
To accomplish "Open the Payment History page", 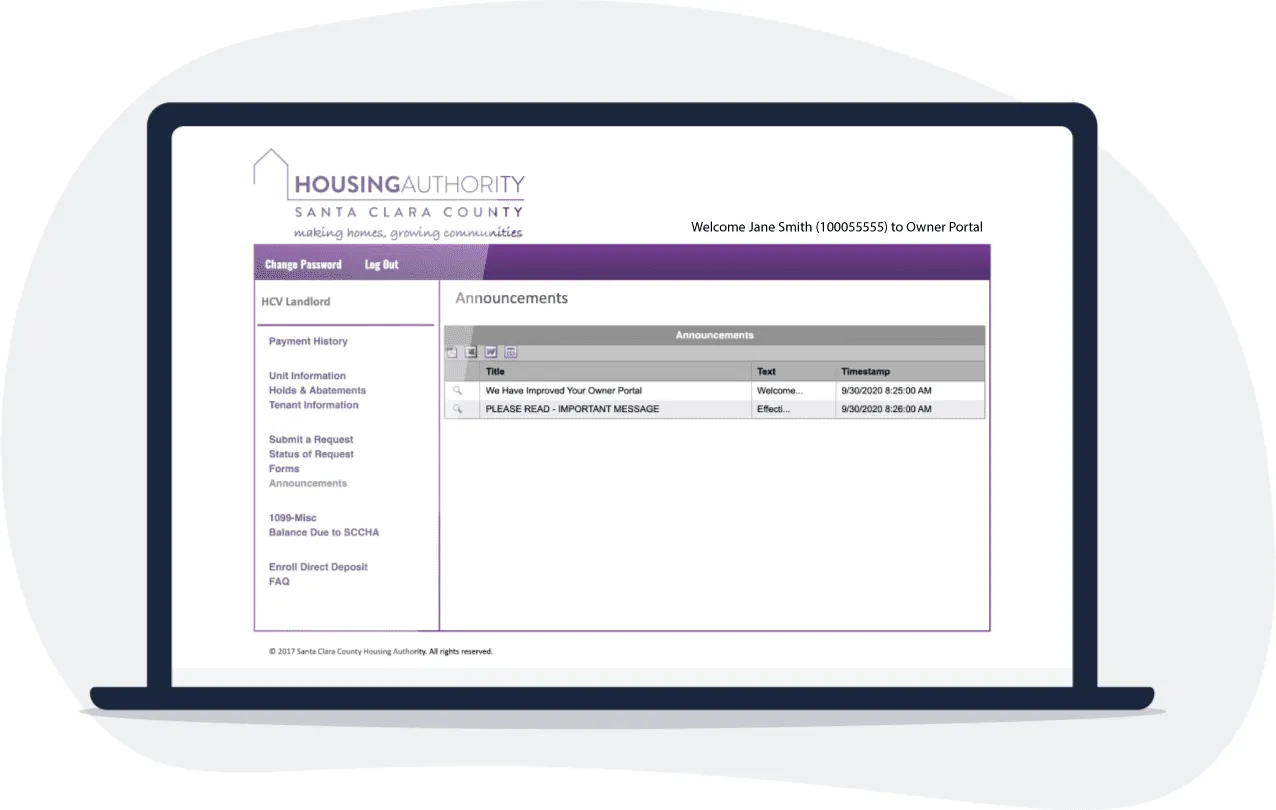I will click(308, 342).
